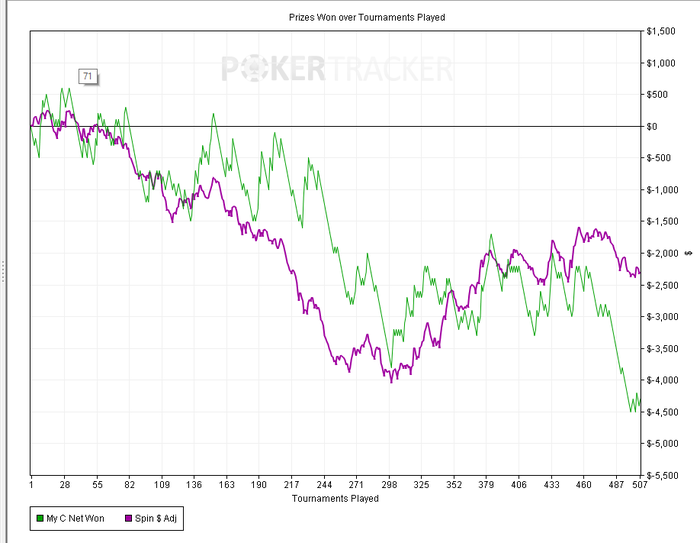Click the $-1,500 y-axis value
This screenshot has height=543, width=700.
point(662,221)
